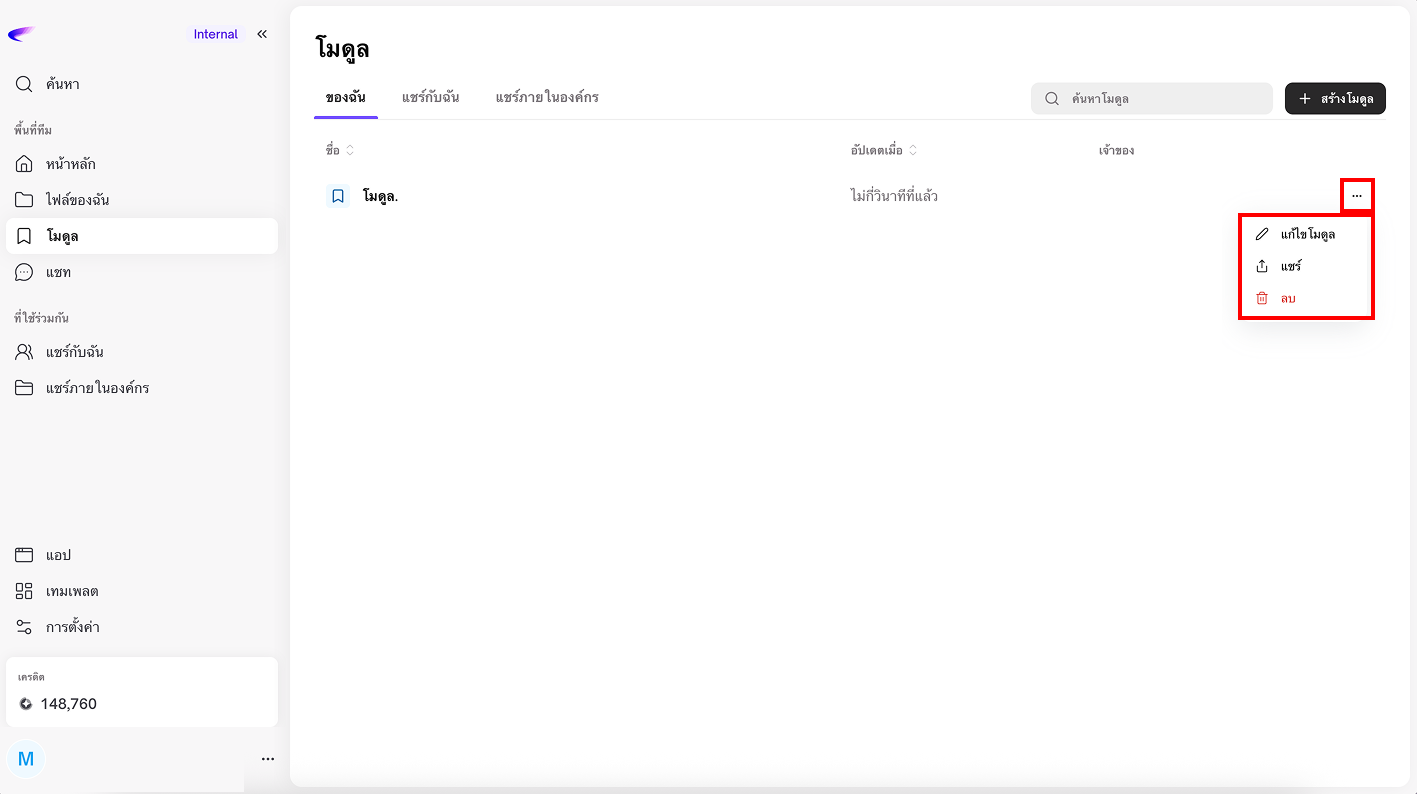Screen dimensions: 1417x794
Task: Open ไฟล์ของฉัน folder in the sidebar
Action: click(77, 200)
